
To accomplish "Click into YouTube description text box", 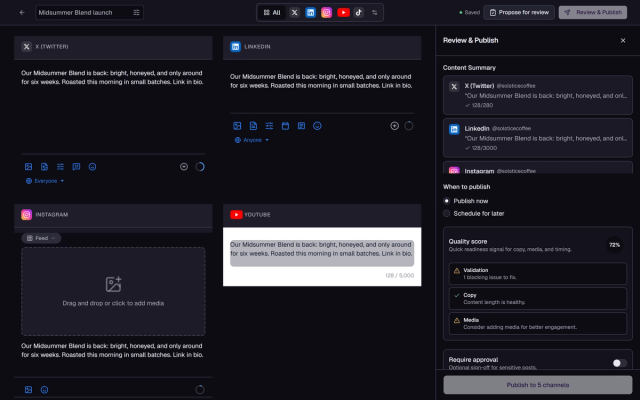I will click(322, 253).
